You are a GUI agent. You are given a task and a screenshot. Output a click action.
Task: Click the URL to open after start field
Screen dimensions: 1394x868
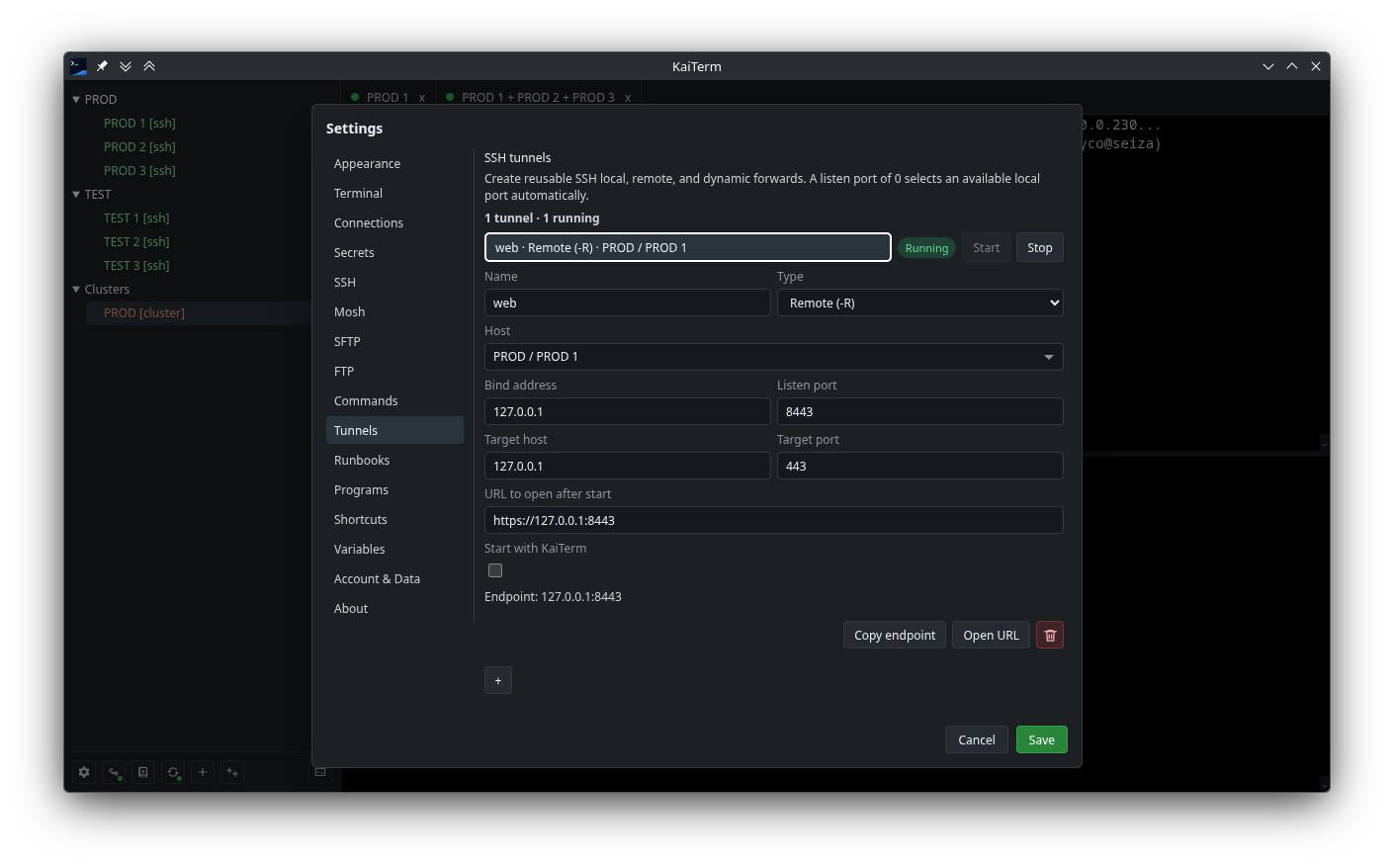click(774, 520)
